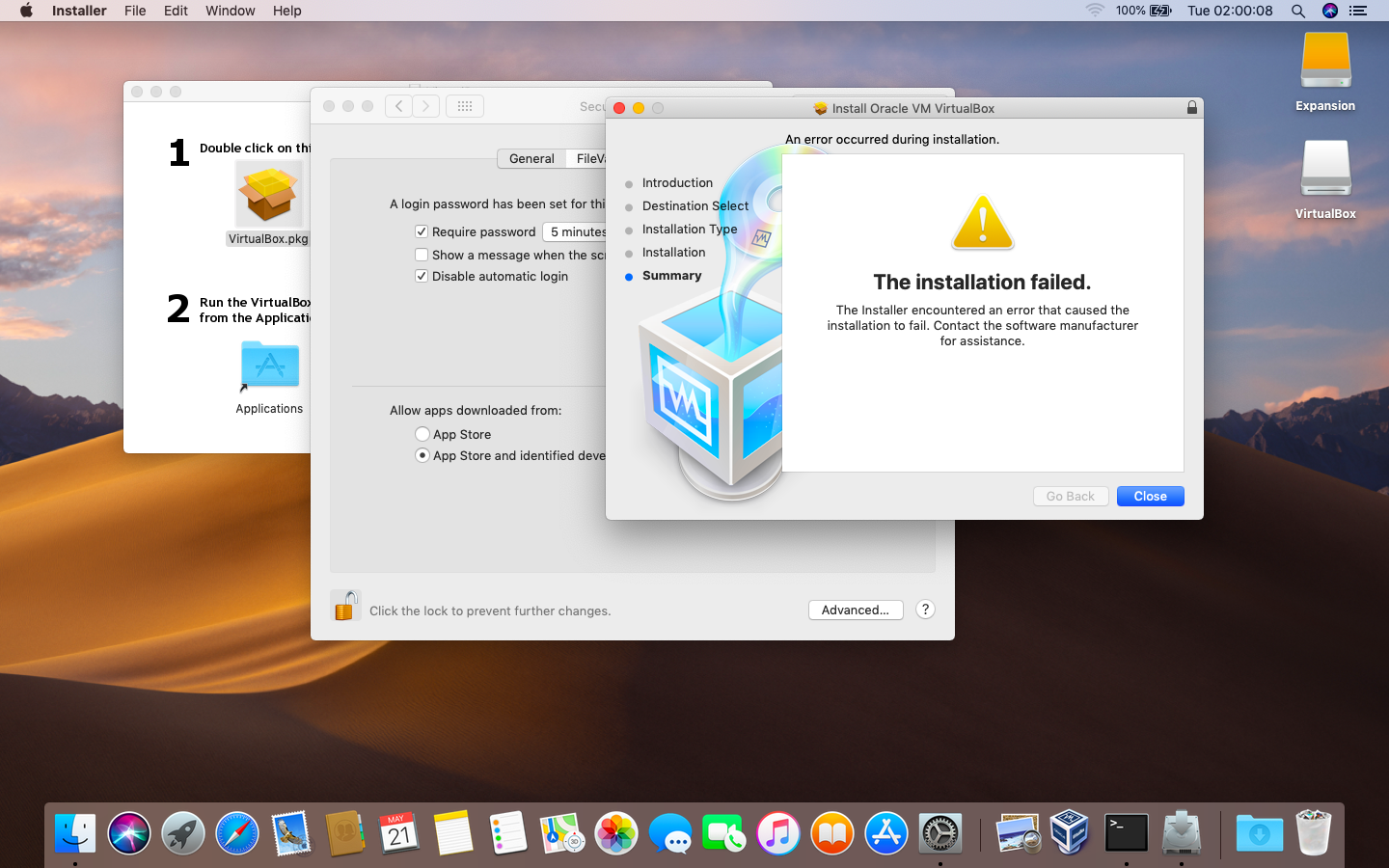Open iTunes music icon in Dock

pyautogui.click(x=778, y=833)
